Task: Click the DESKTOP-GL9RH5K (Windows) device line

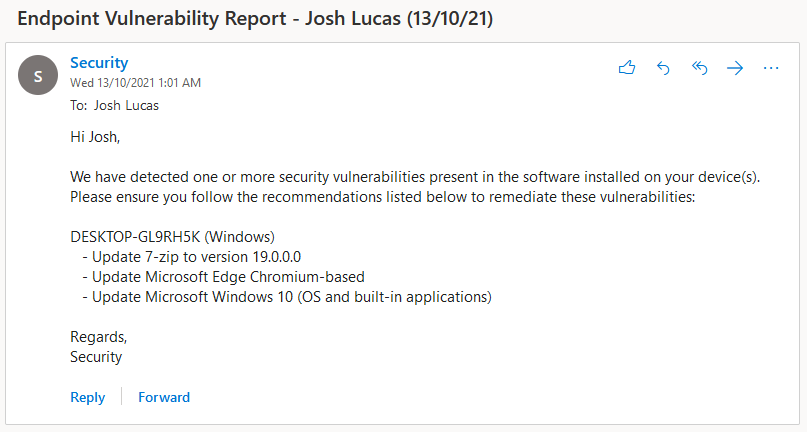Action: (172, 237)
